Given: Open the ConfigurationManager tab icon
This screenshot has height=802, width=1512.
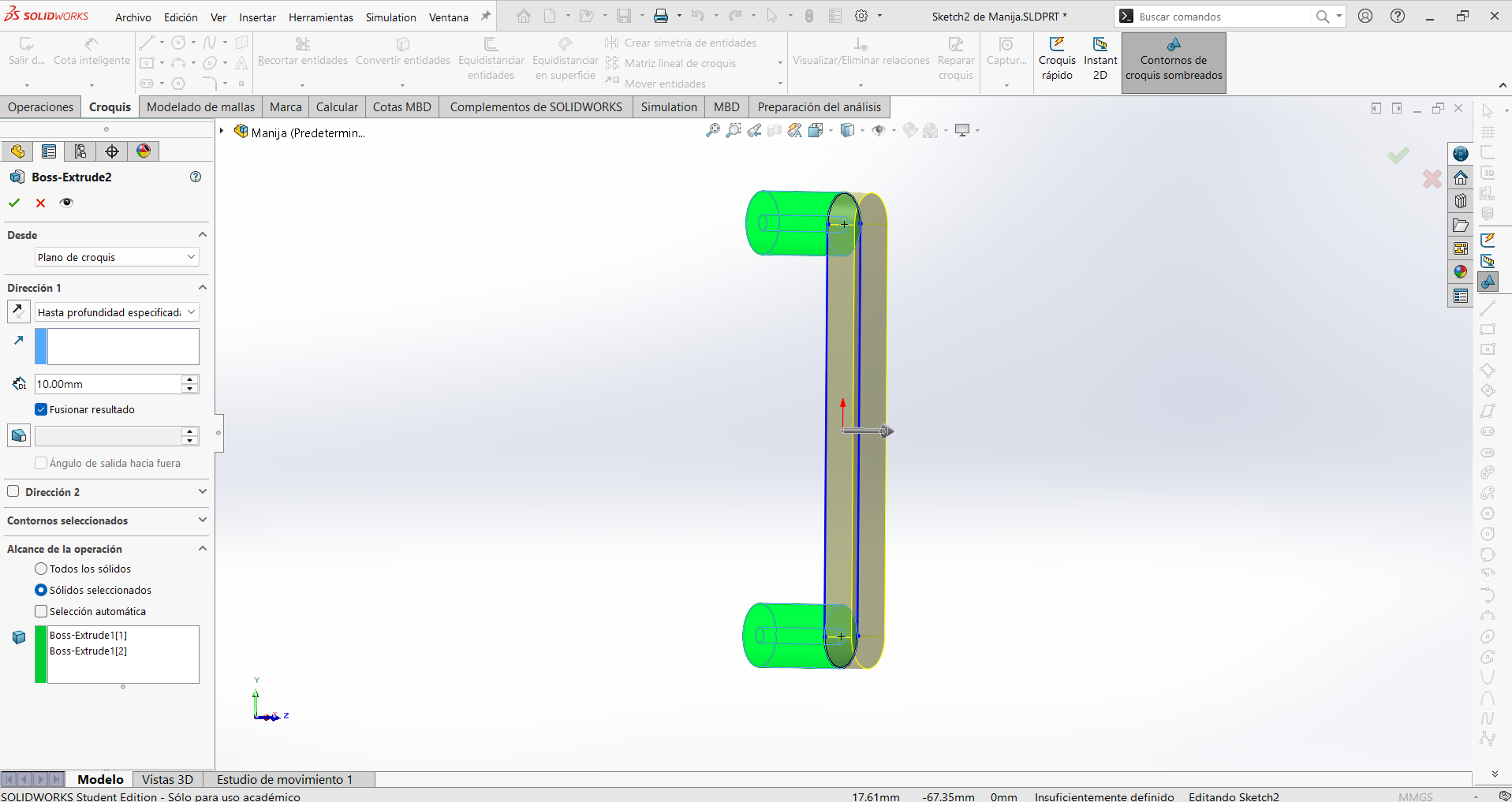Looking at the screenshot, I should pyautogui.click(x=80, y=151).
